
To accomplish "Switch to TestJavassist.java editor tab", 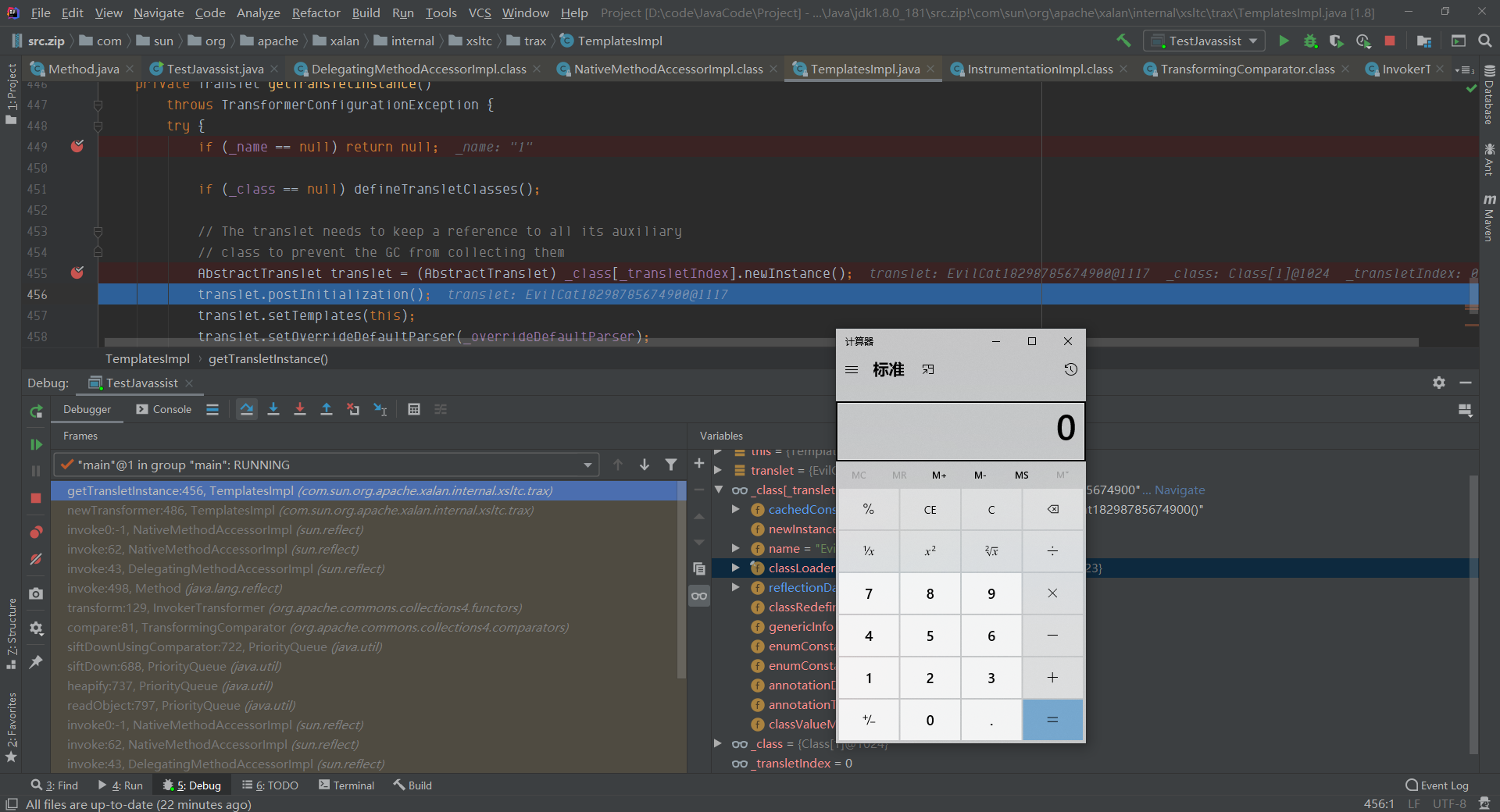I will [215, 69].
